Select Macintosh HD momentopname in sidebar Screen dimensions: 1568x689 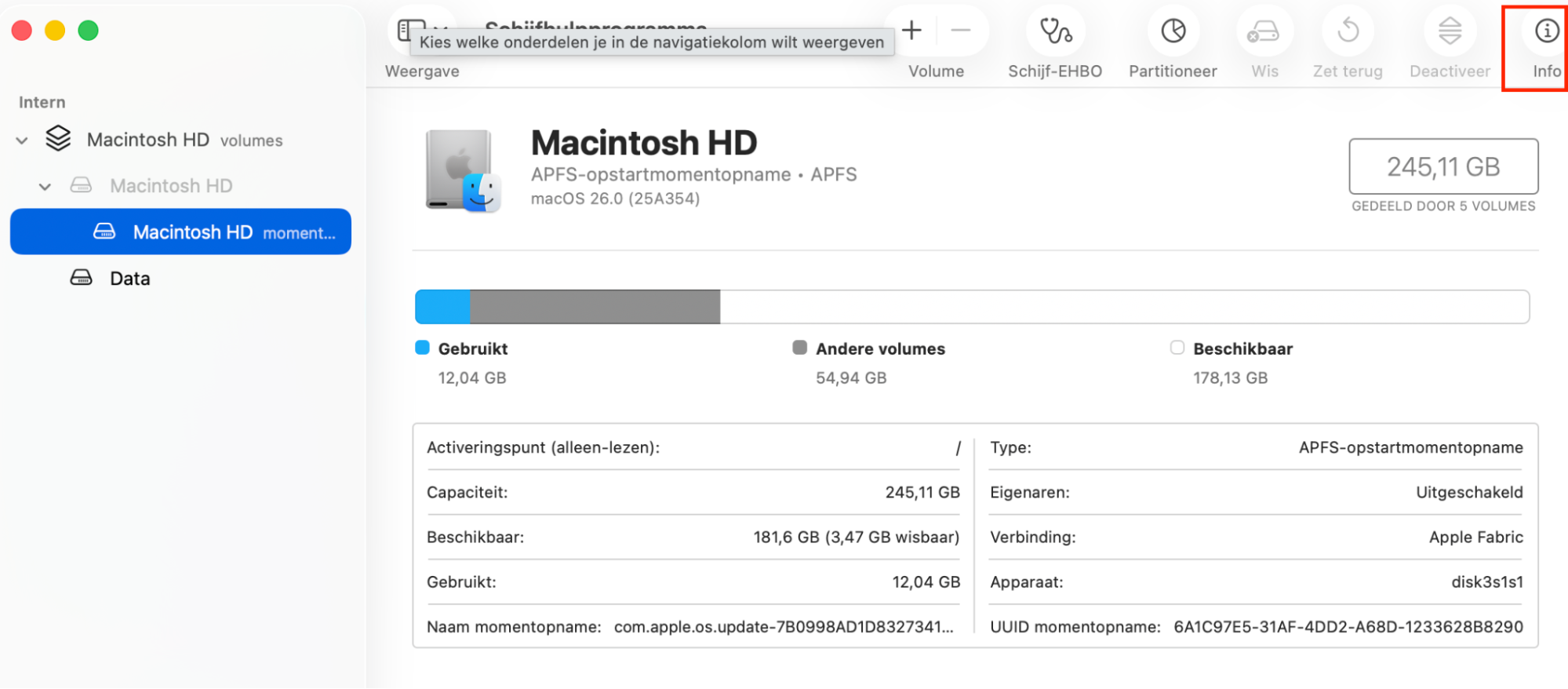[180, 231]
